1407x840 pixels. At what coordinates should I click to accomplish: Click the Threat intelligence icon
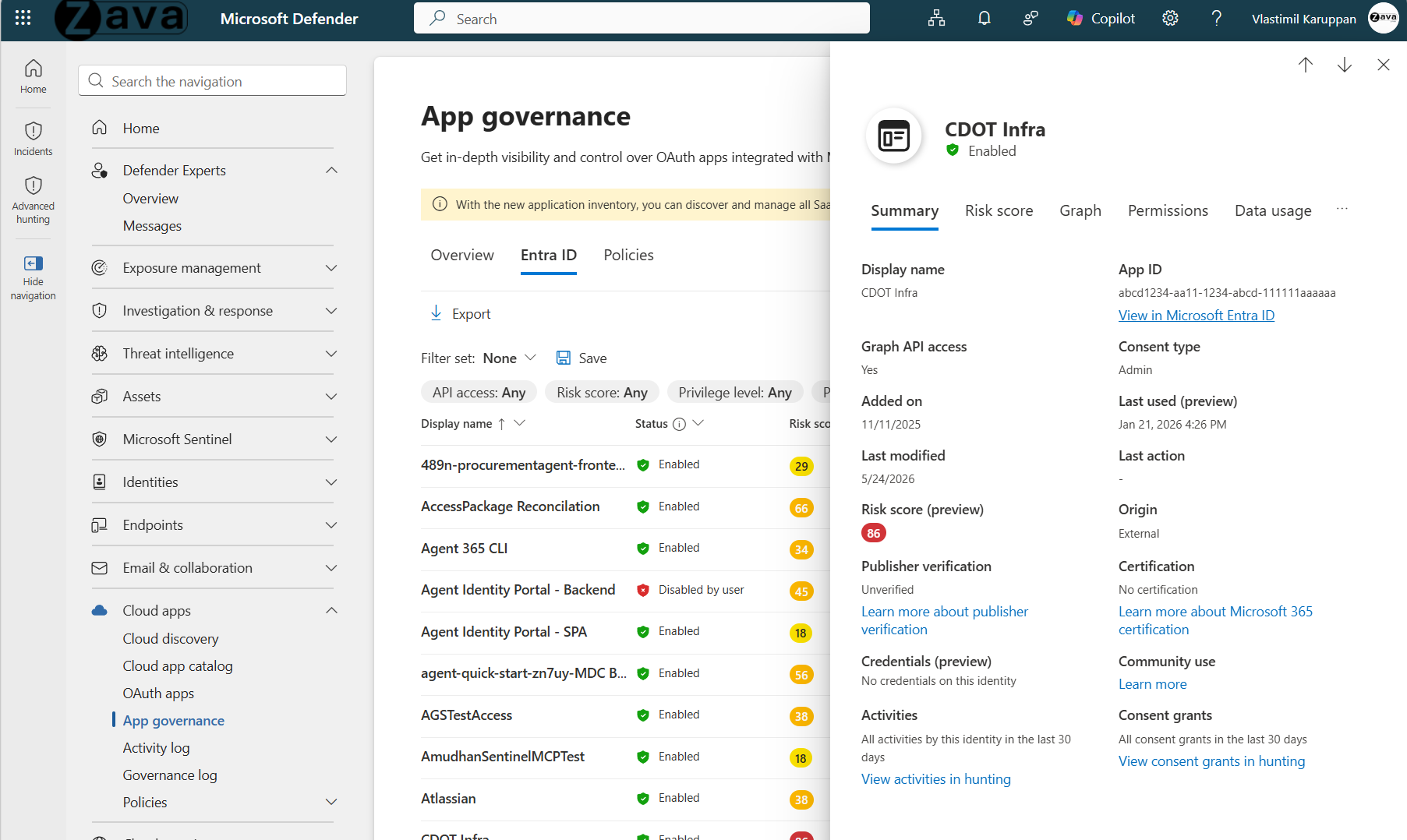click(100, 354)
